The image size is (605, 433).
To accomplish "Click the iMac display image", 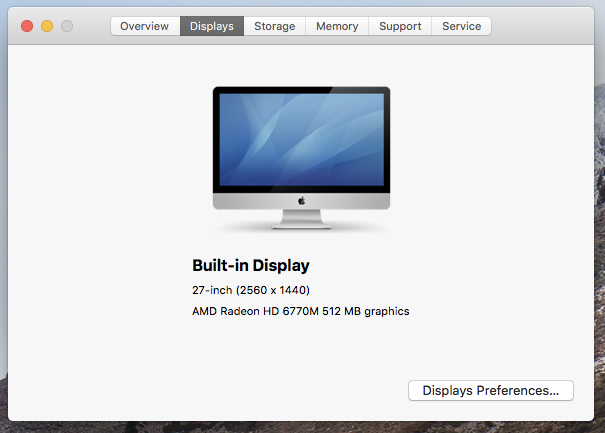I will tap(301, 158).
